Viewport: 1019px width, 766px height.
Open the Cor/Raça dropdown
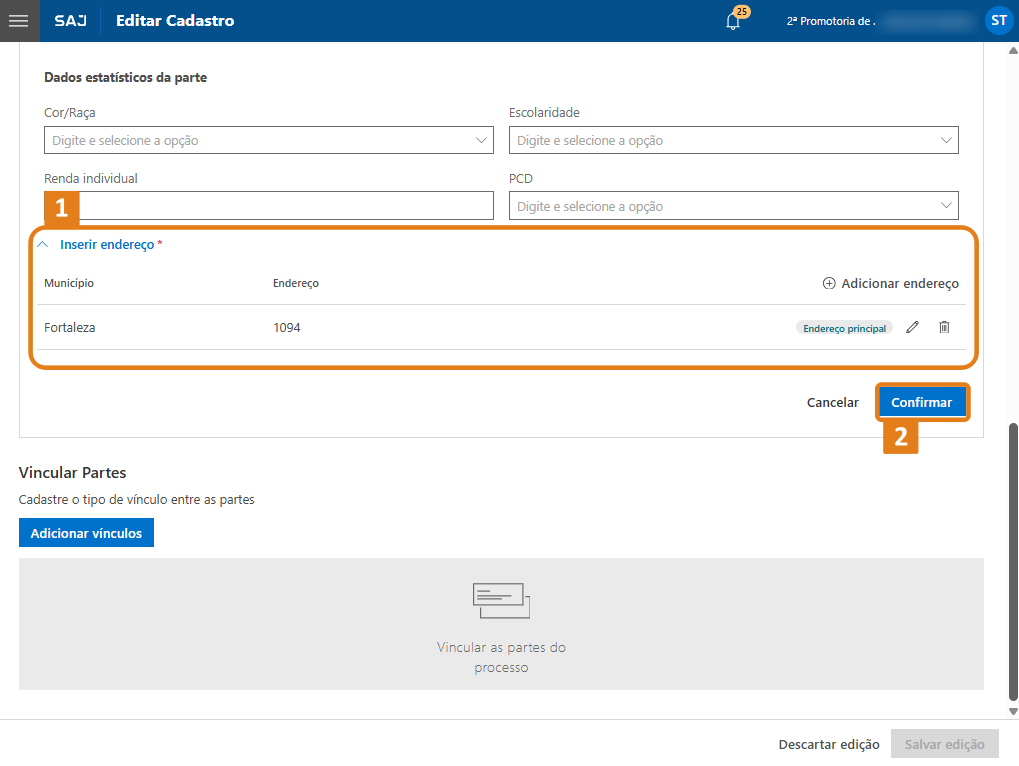tap(268, 141)
